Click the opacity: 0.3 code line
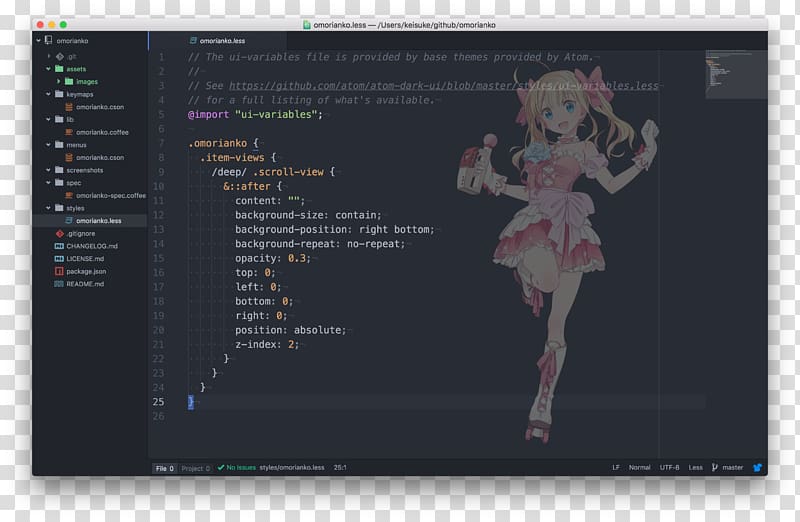Image resolution: width=800 pixels, height=522 pixels. (x=272, y=258)
